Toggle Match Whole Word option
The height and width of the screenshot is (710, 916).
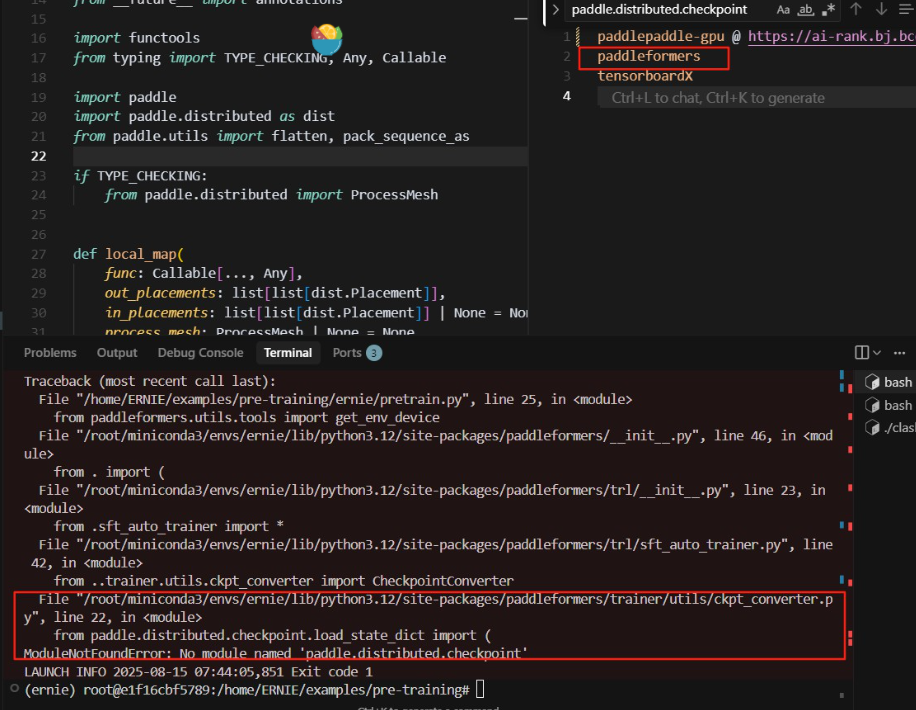tap(805, 10)
